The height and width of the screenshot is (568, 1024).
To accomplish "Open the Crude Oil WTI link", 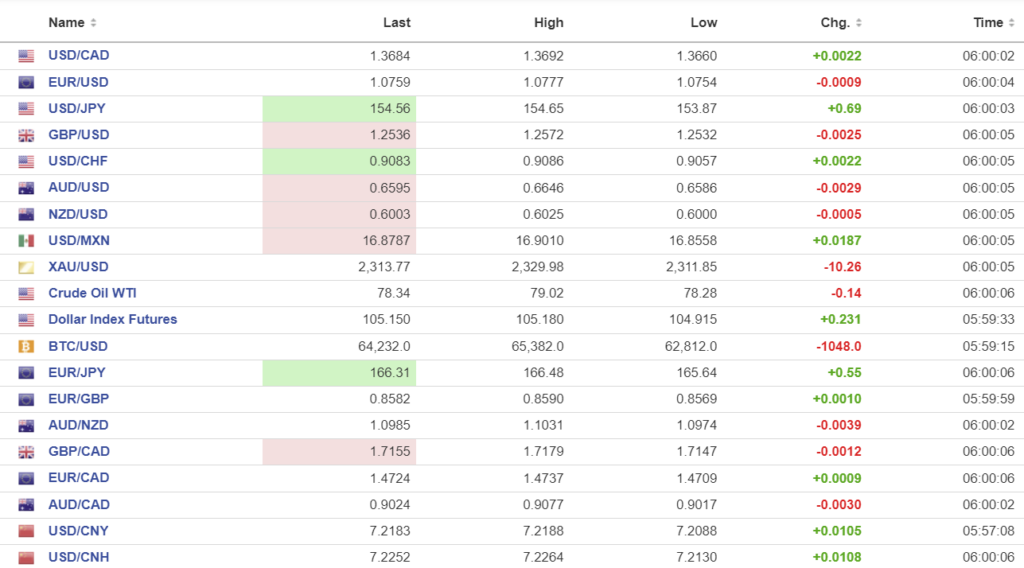I will point(93,293).
